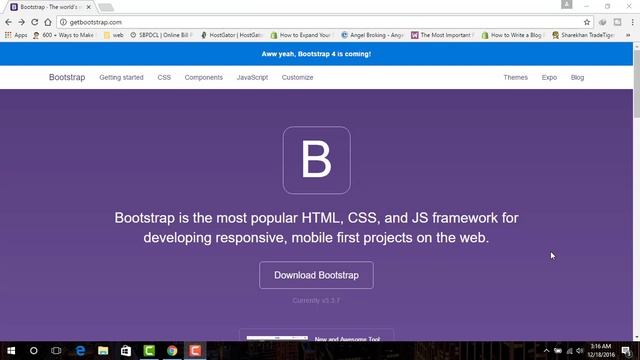Click the 'Bootstrap 4 is coming' banner
This screenshot has height=360, width=640.
pos(316,54)
